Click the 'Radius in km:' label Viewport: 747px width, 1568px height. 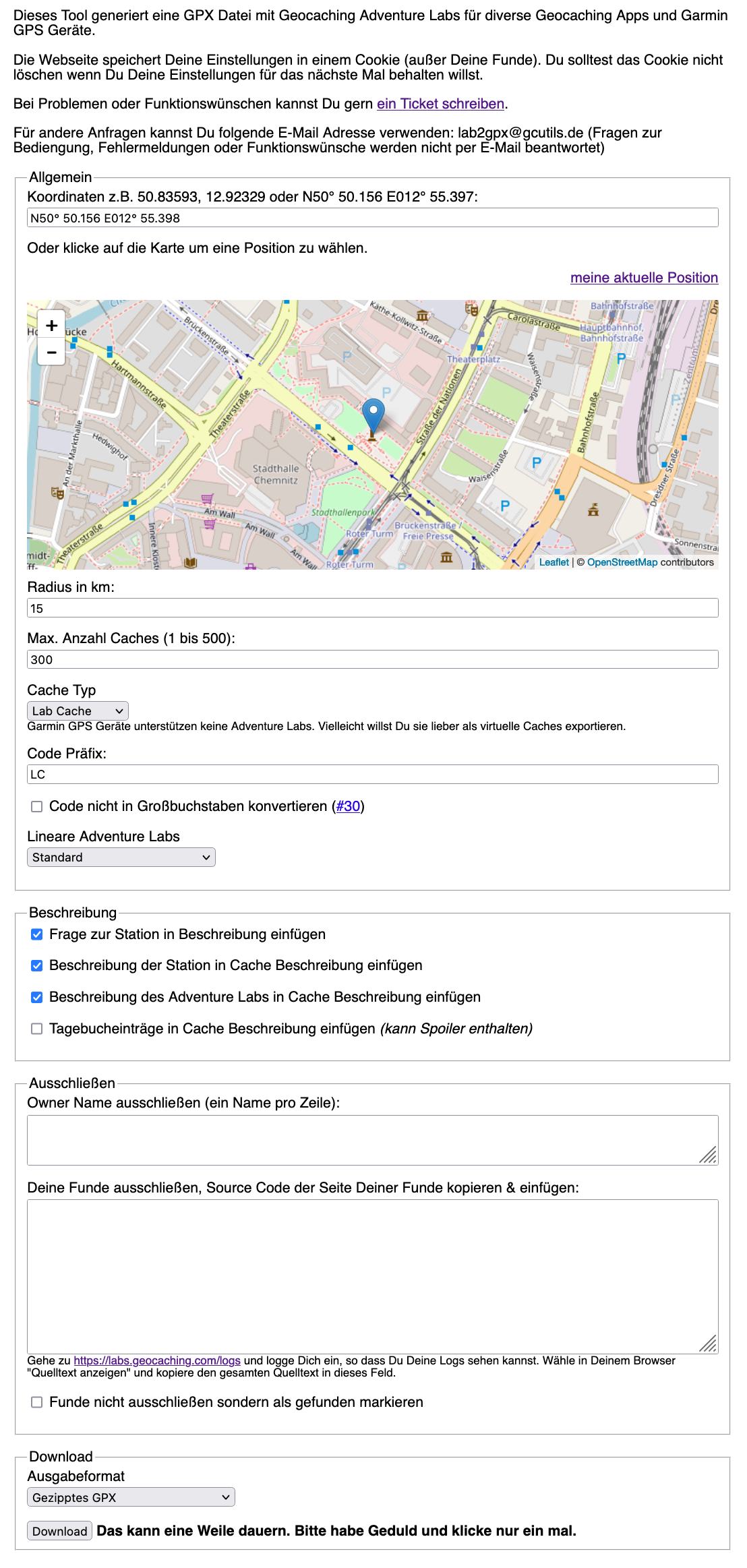(71, 587)
